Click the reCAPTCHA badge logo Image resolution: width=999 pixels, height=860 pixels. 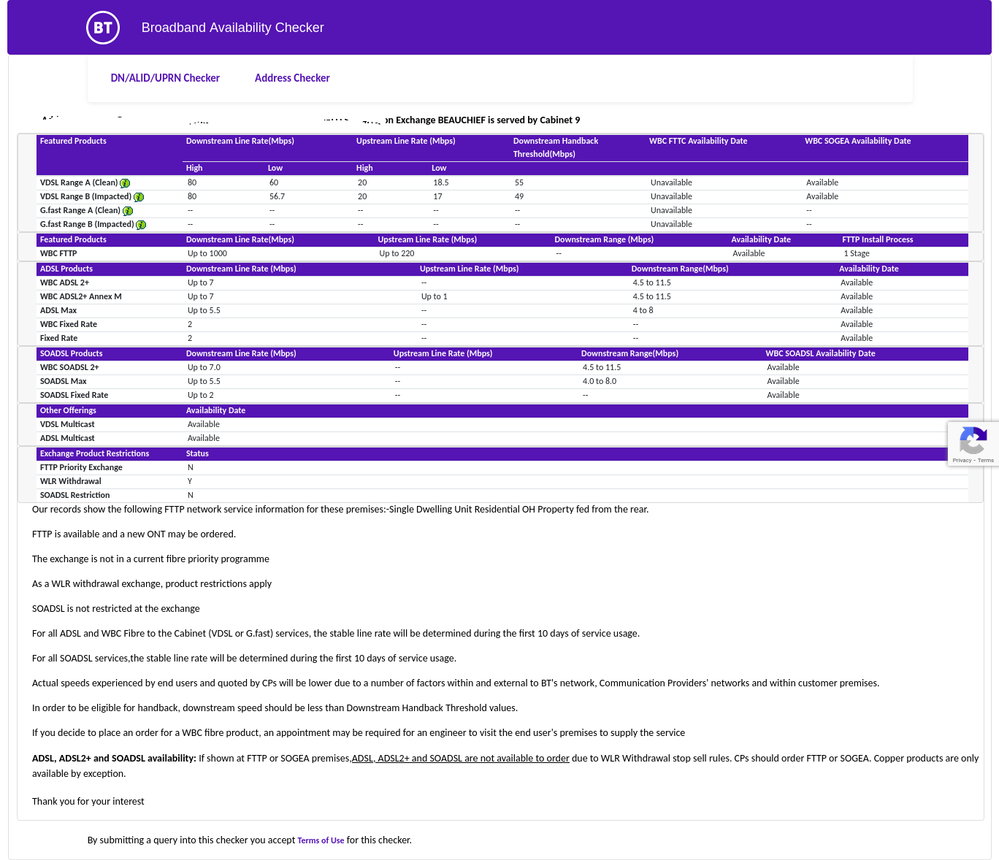(x=973, y=440)
